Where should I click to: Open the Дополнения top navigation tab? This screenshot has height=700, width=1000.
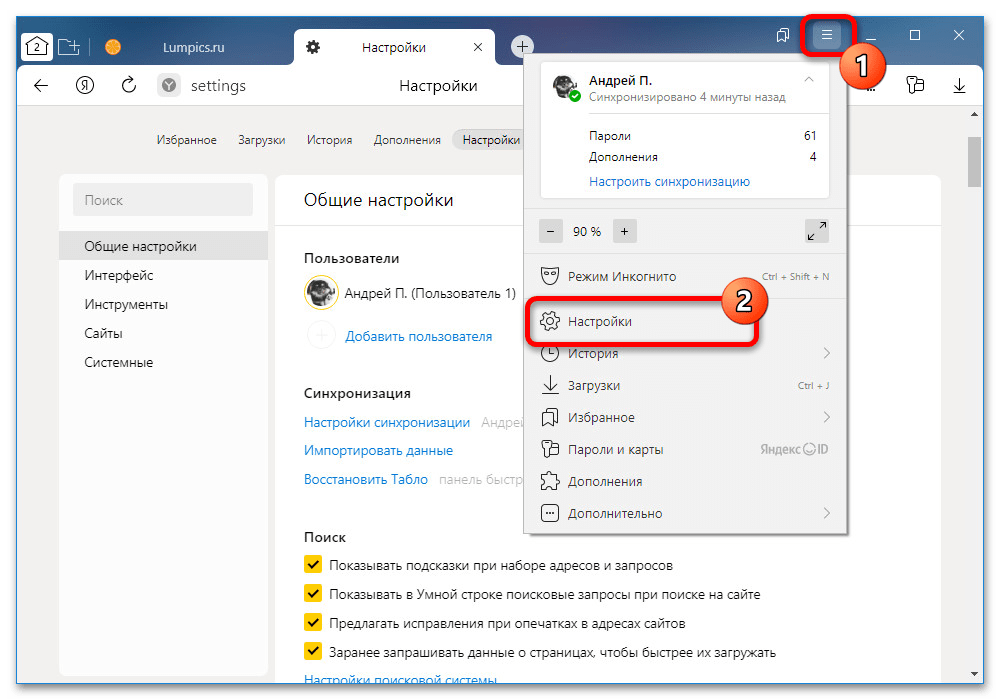(x=407, y=140)
